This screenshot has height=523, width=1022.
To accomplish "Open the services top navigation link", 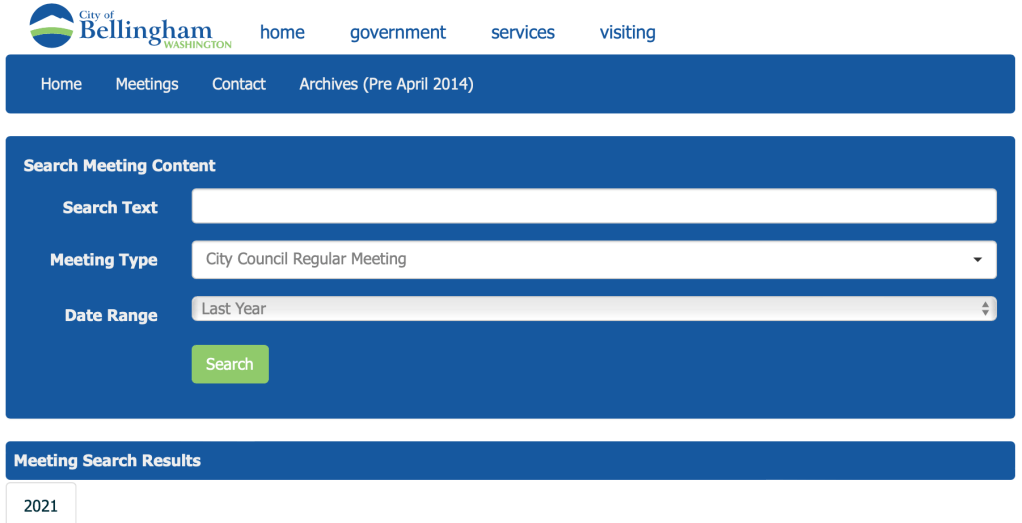I will (522, 32).
